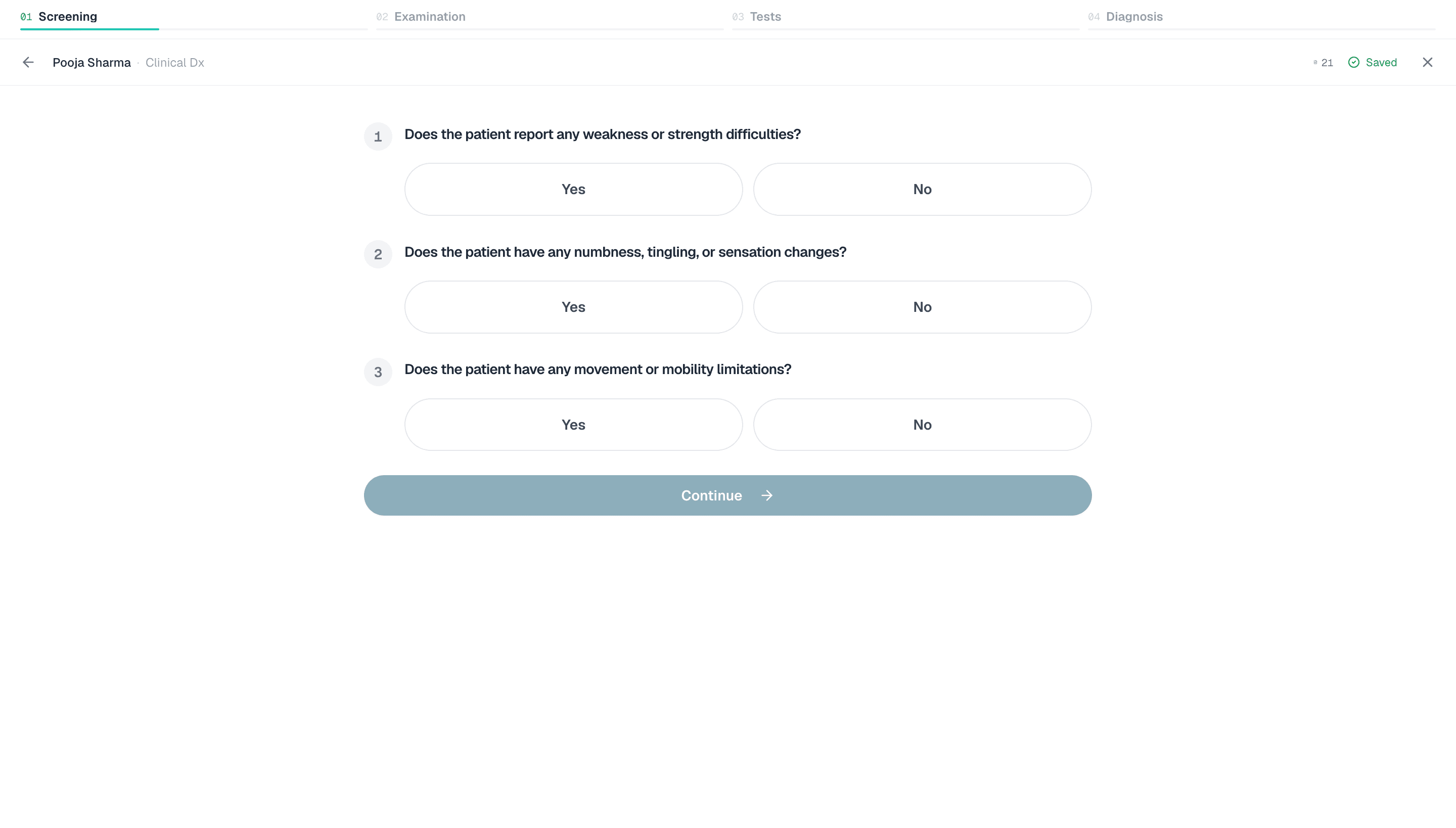This screenshot has height=828, width=1456.
Task: Click the Pooja Sharma patient name
Action: pos(92,63)
